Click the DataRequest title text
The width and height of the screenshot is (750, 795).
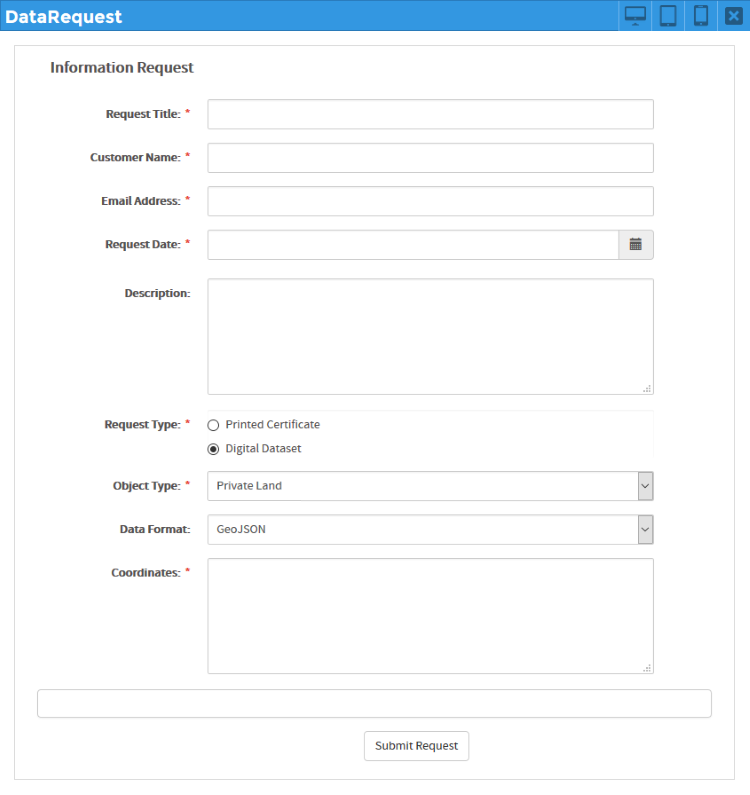63,17
